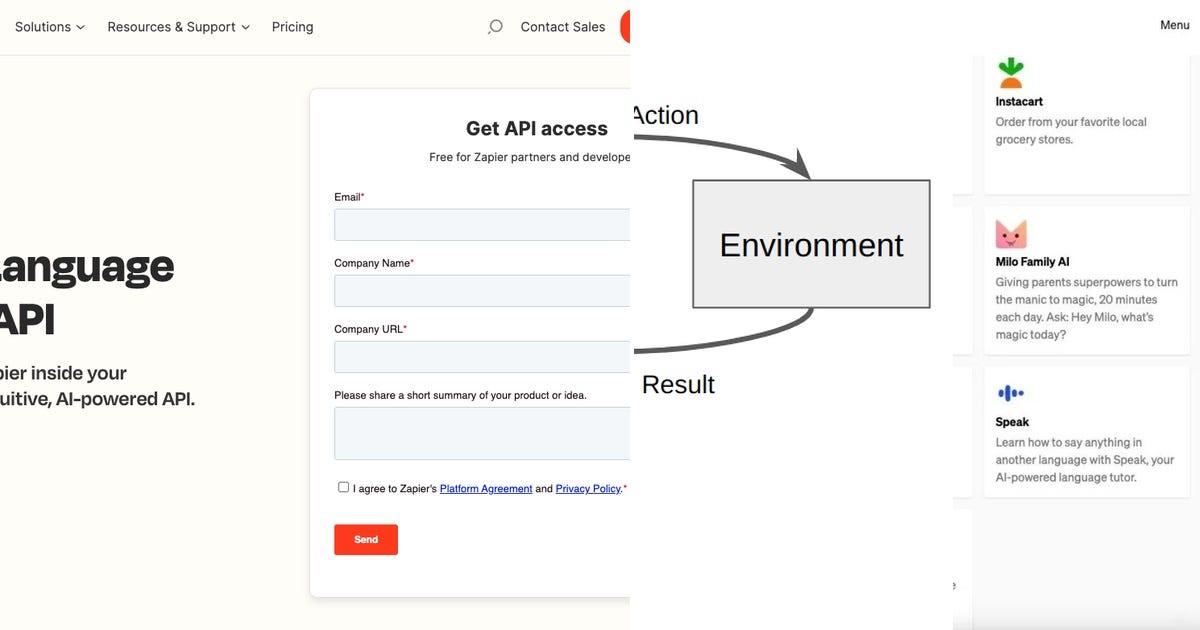Click the Company URL field
This screenshot has width=1200, height=630.
[x=480, y=356]
